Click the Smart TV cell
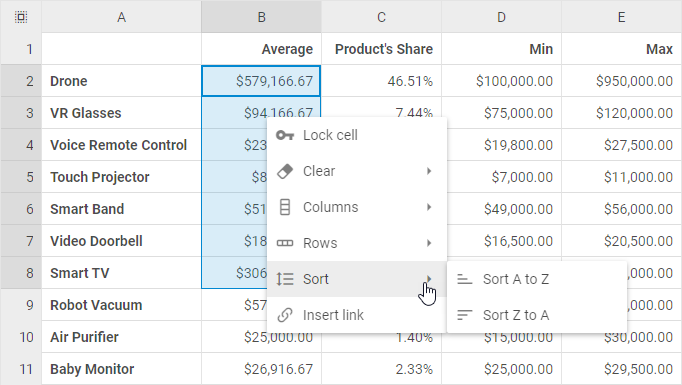 click(x=121, y=273)
